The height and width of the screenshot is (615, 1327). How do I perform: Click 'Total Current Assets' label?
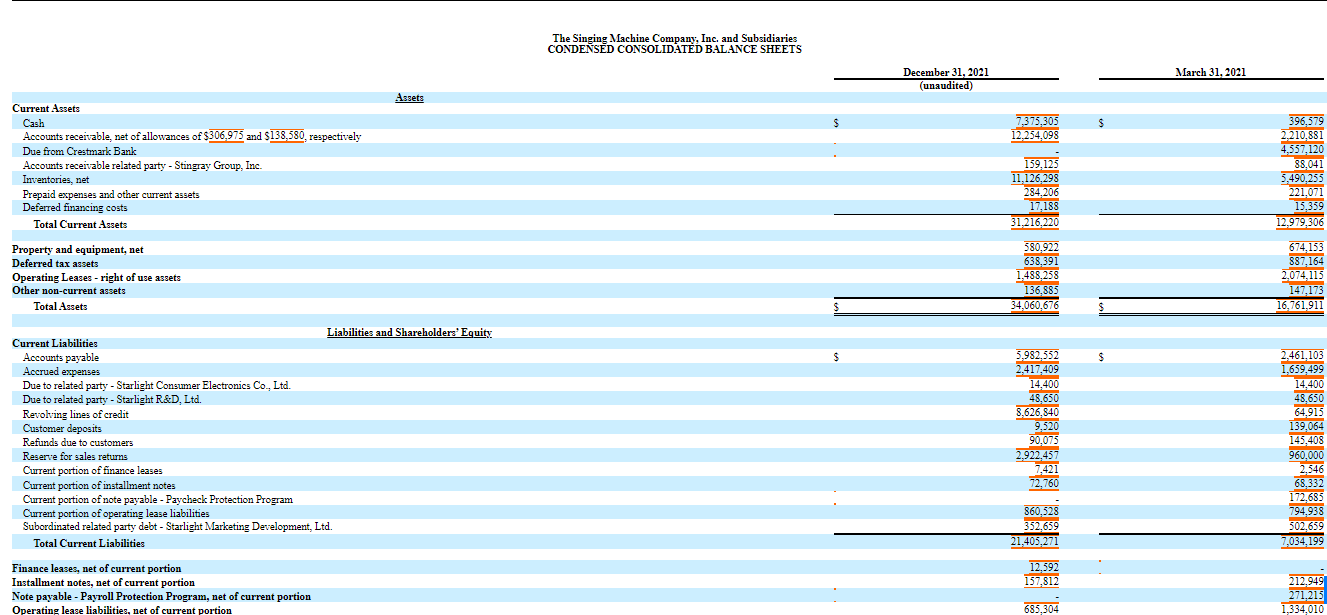pyautogui.click(x=80, y=224)
